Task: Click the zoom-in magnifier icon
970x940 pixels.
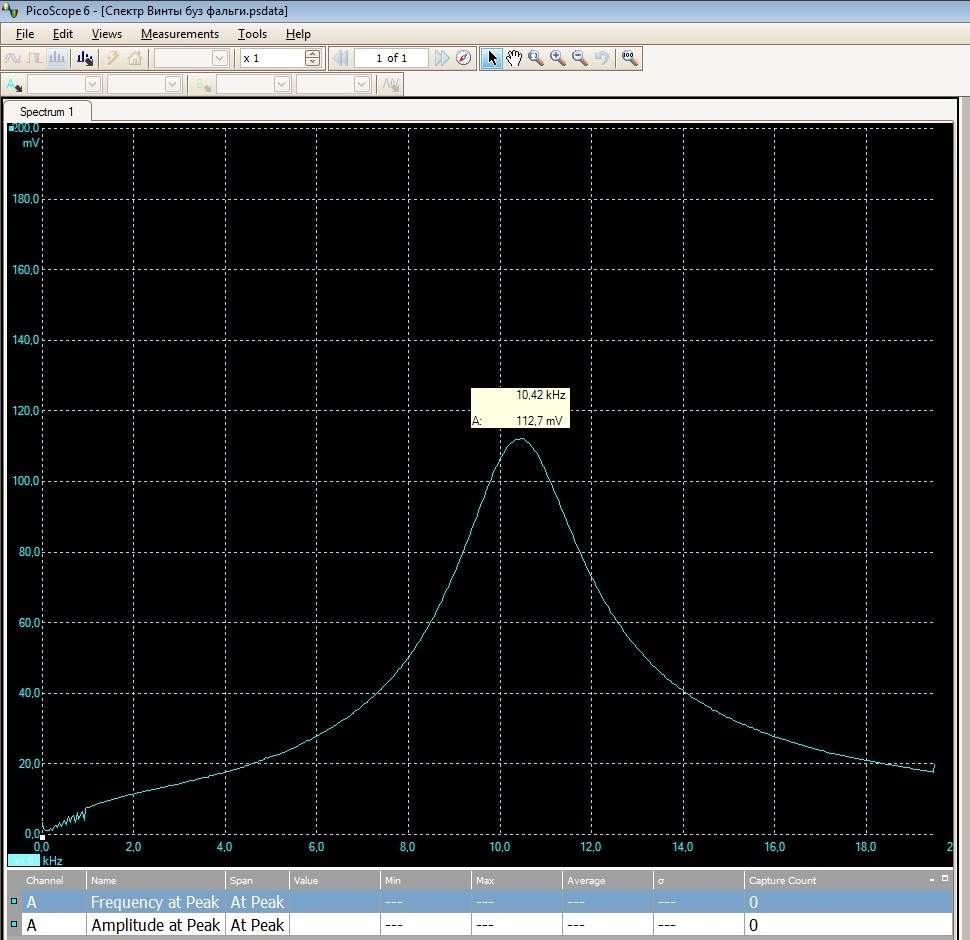Action: coord(558,58)
